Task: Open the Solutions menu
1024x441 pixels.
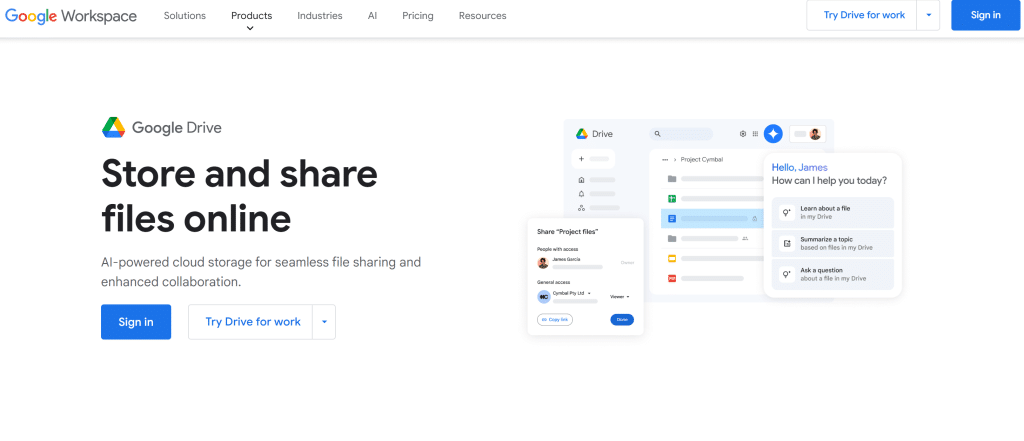Action: (x=185, y=16)
